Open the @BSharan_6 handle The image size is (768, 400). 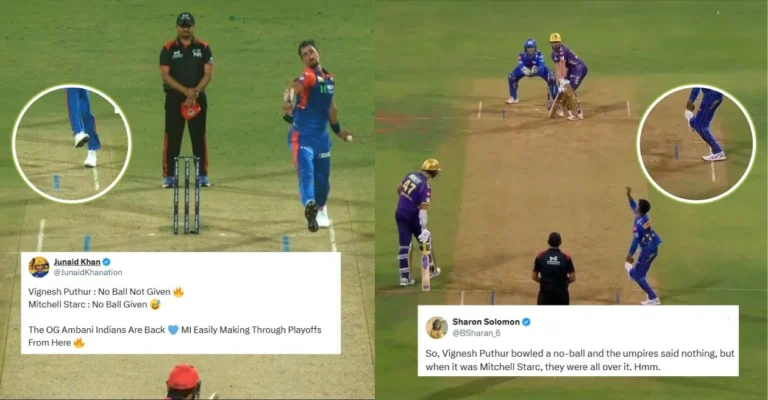coord(477,333)
